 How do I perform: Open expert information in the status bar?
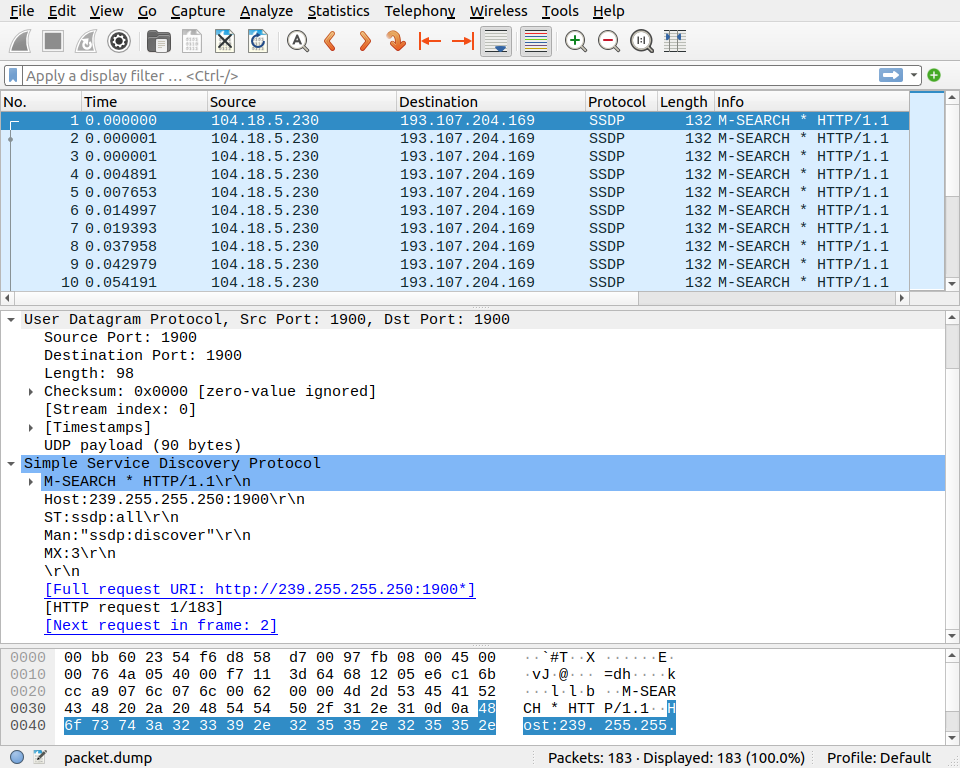pos(17,757)
